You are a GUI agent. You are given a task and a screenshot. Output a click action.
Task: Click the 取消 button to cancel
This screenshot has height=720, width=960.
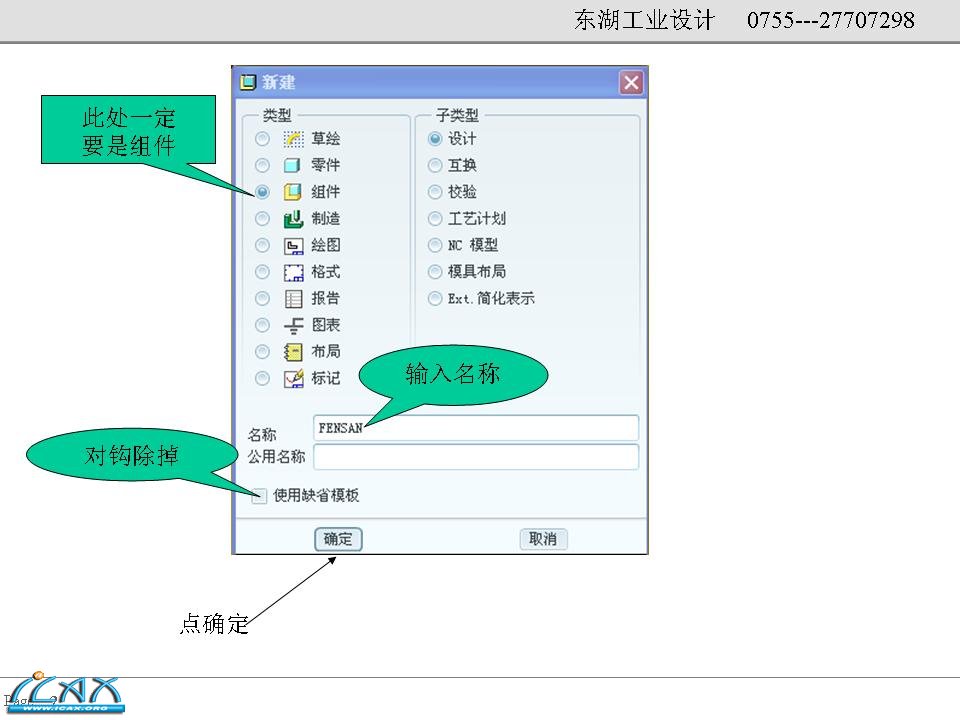[544, 538]
